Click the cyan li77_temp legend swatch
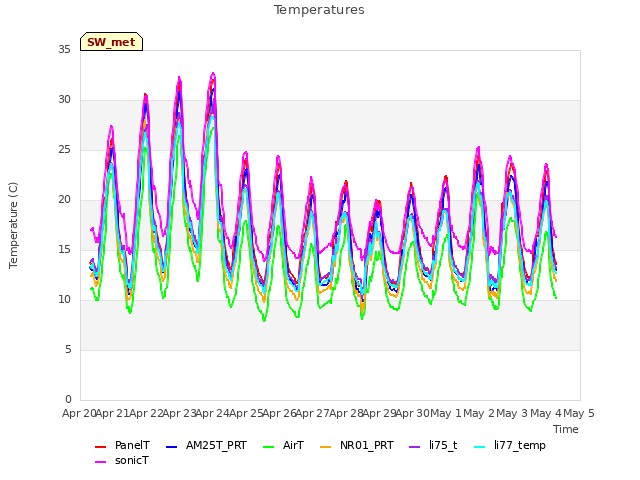Screen dimensions: 640x480 click(480, 447)
